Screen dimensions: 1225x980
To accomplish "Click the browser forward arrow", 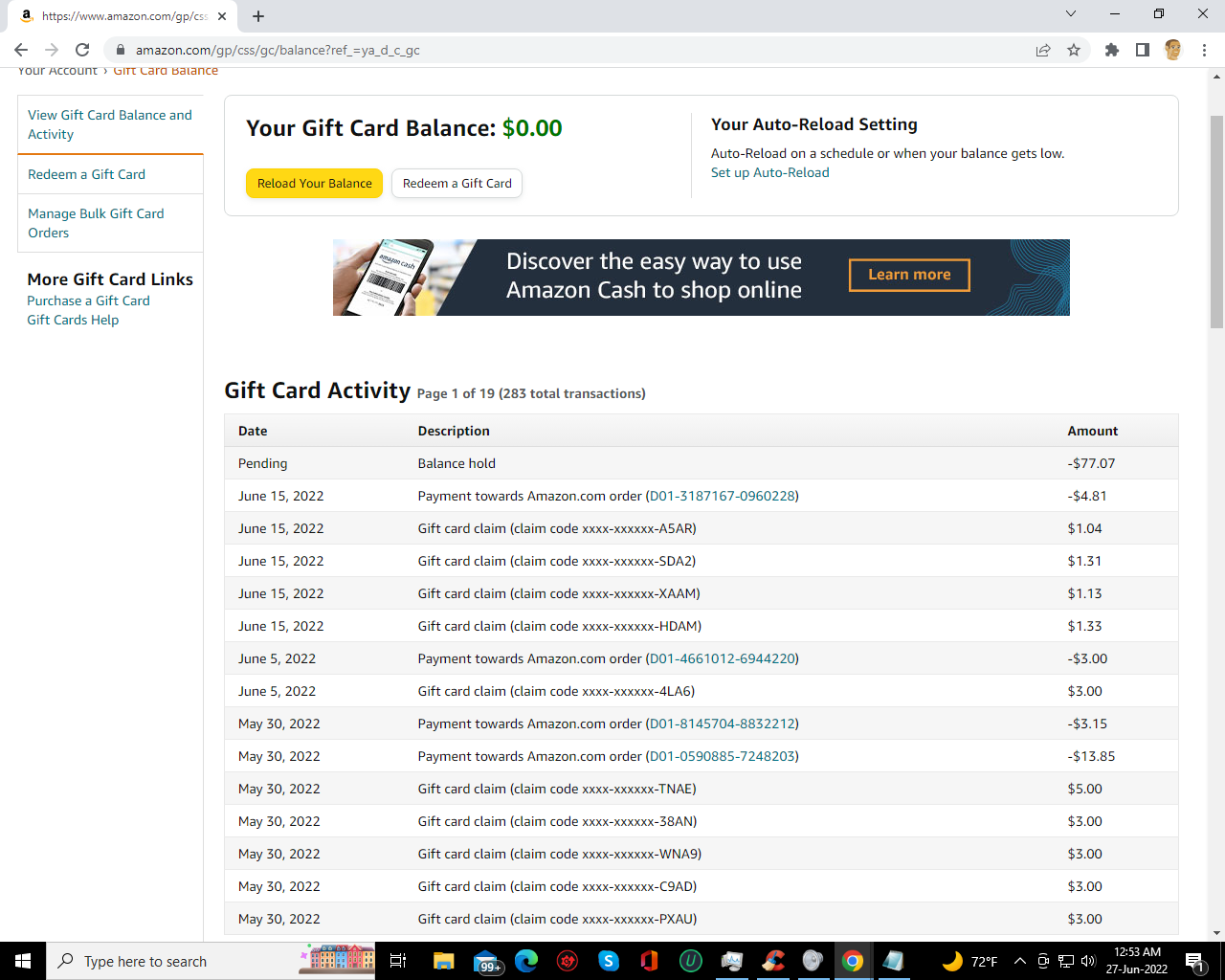I will click(x=52, y=50).
